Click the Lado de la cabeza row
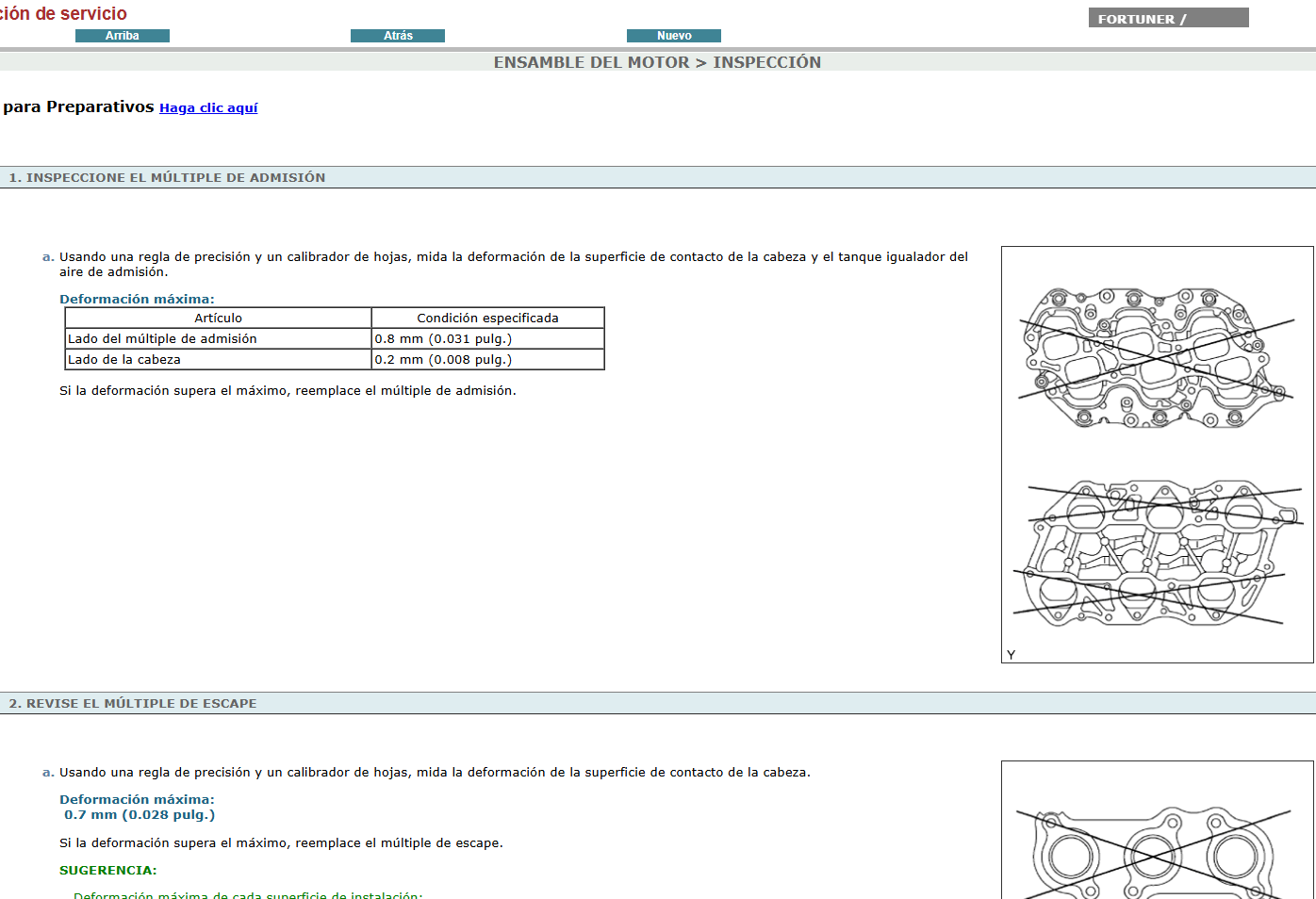The image size is (1316, 899). pos(123,359)
